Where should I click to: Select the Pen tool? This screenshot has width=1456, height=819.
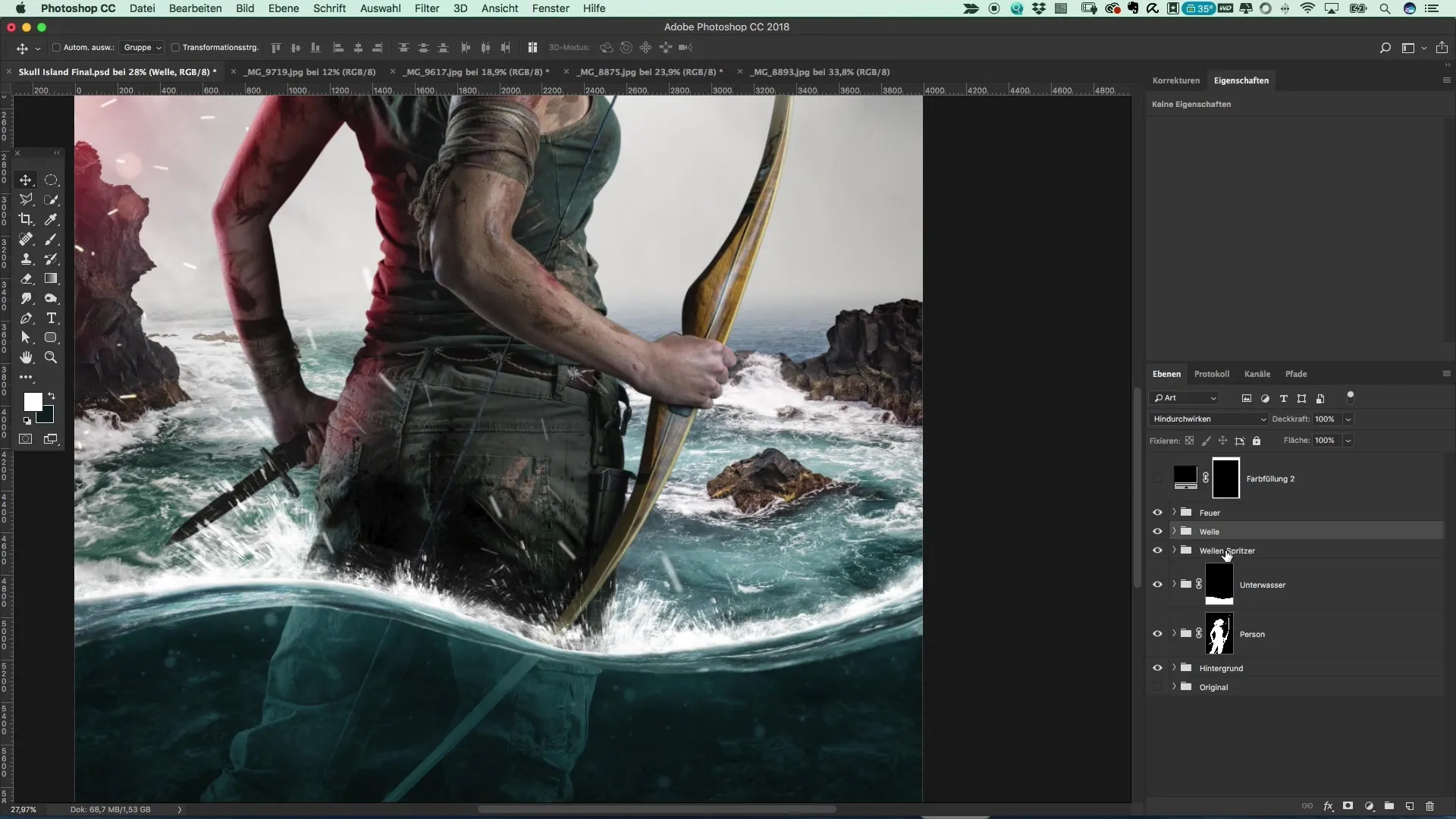coord(26,318)
